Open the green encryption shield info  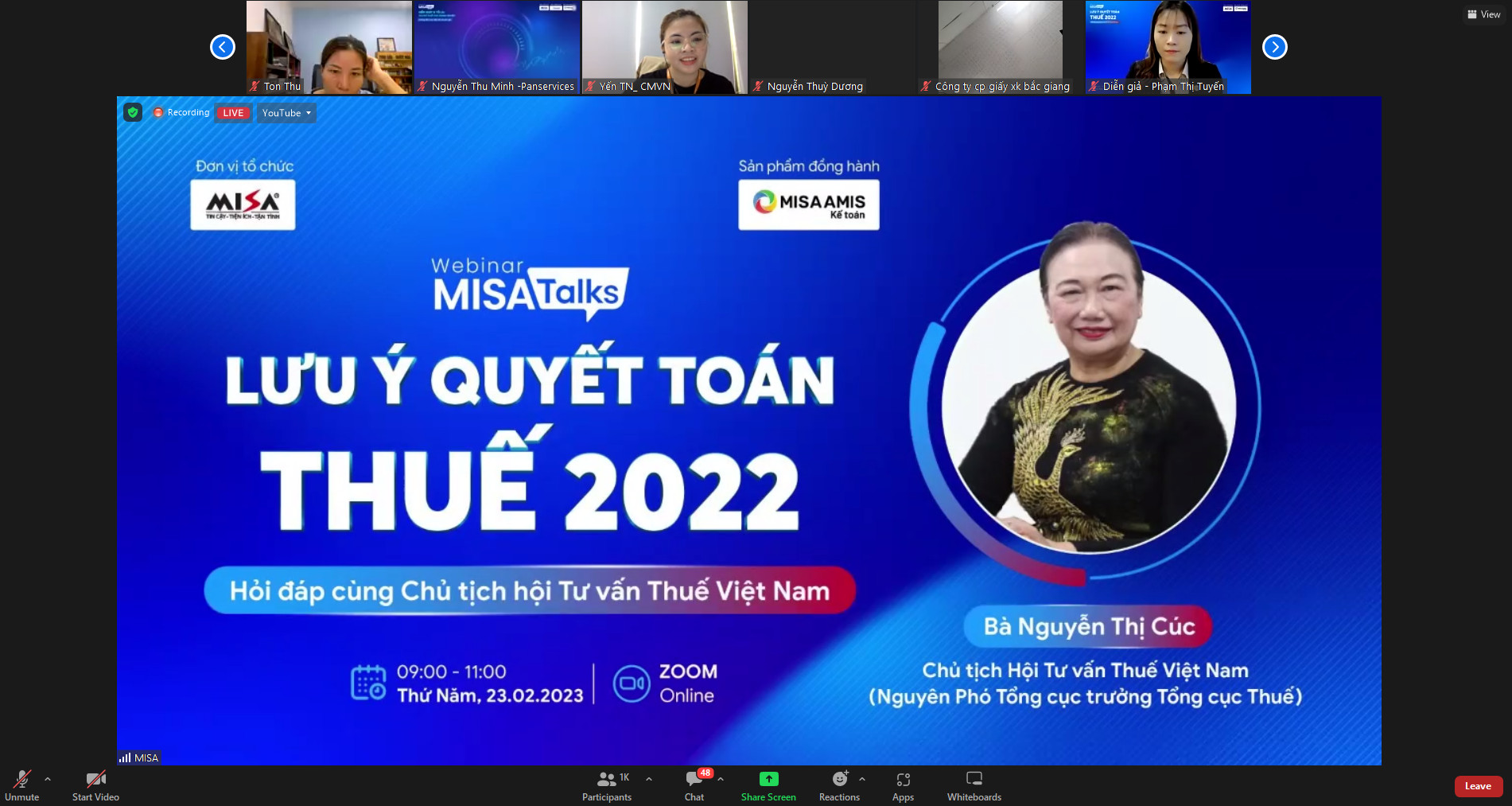pyautogui.click(x=133, y=112)
